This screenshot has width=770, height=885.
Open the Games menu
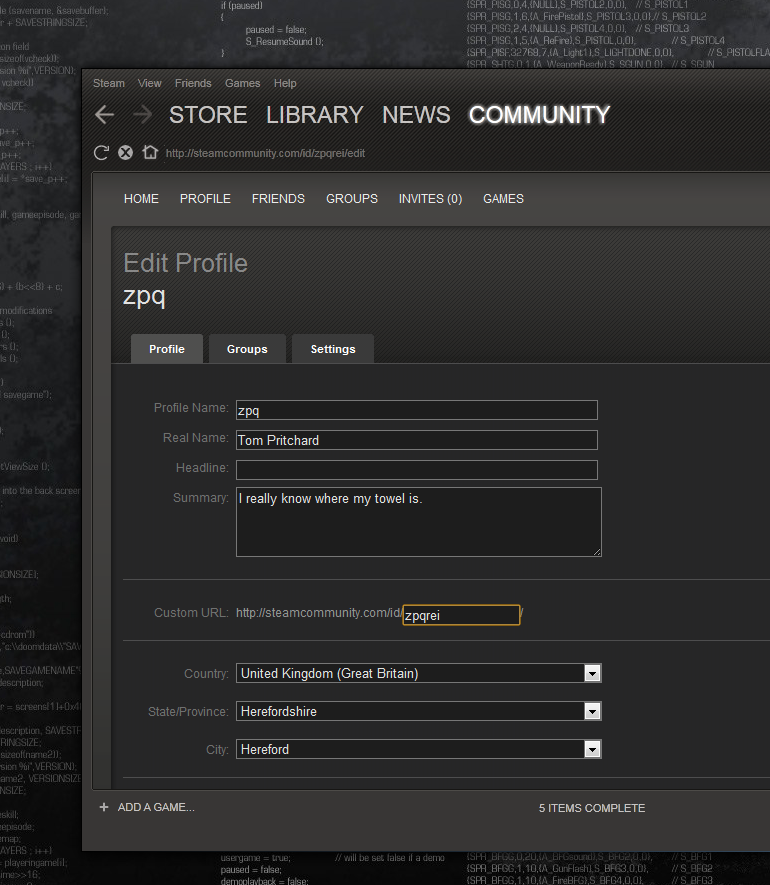[x=243, y=83]
